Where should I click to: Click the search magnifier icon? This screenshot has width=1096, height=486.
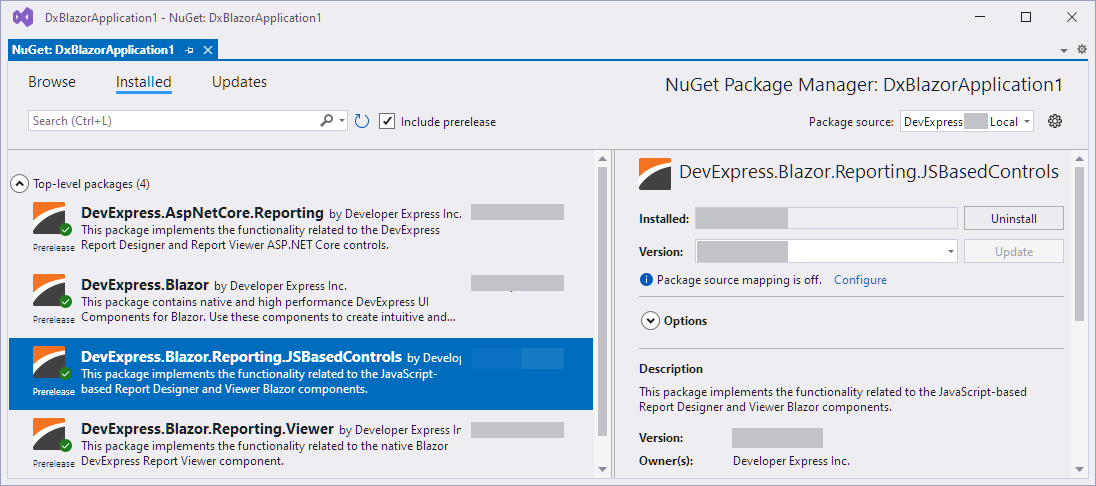(x=326, y=121)
